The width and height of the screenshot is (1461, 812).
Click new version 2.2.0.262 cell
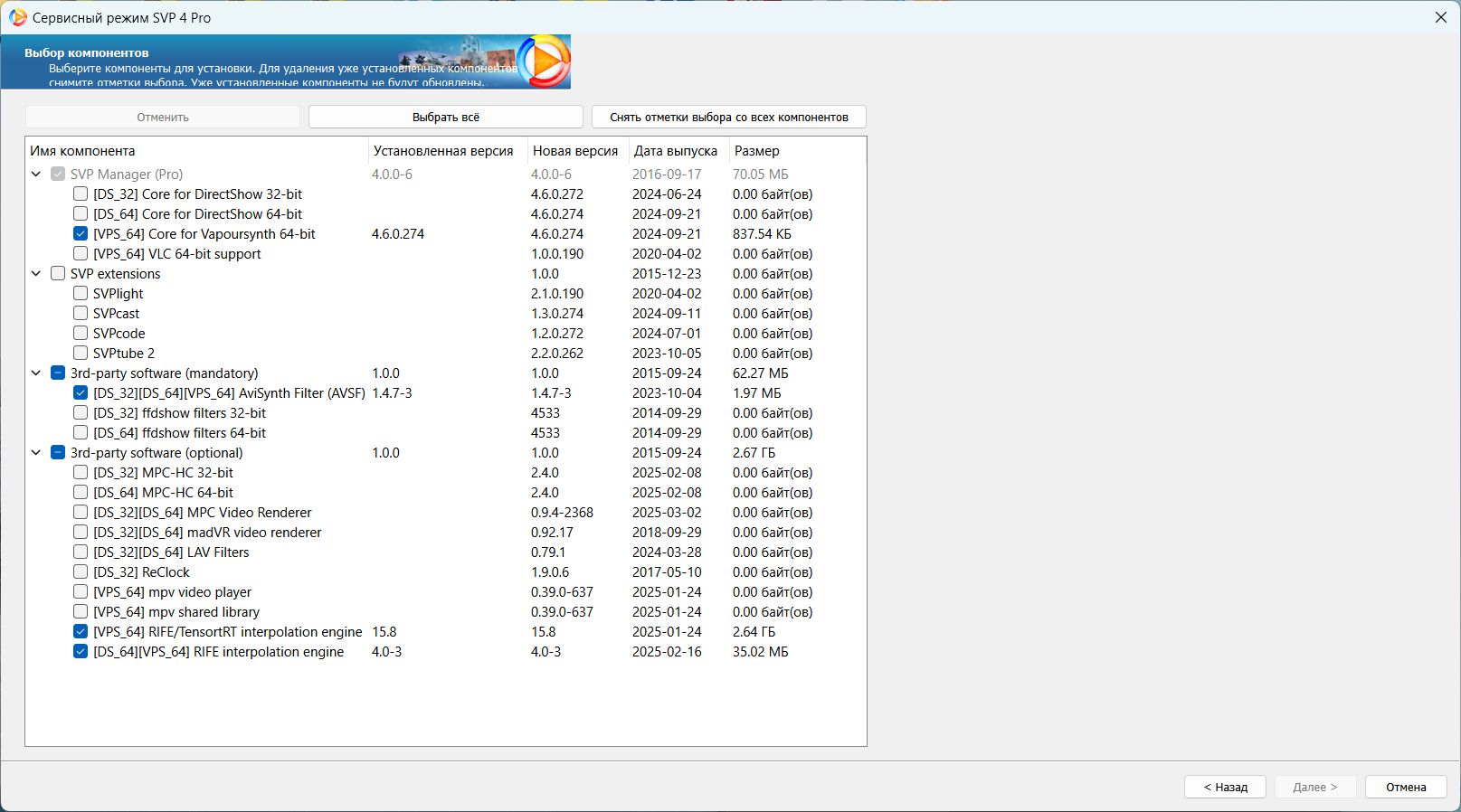point(557,353)
